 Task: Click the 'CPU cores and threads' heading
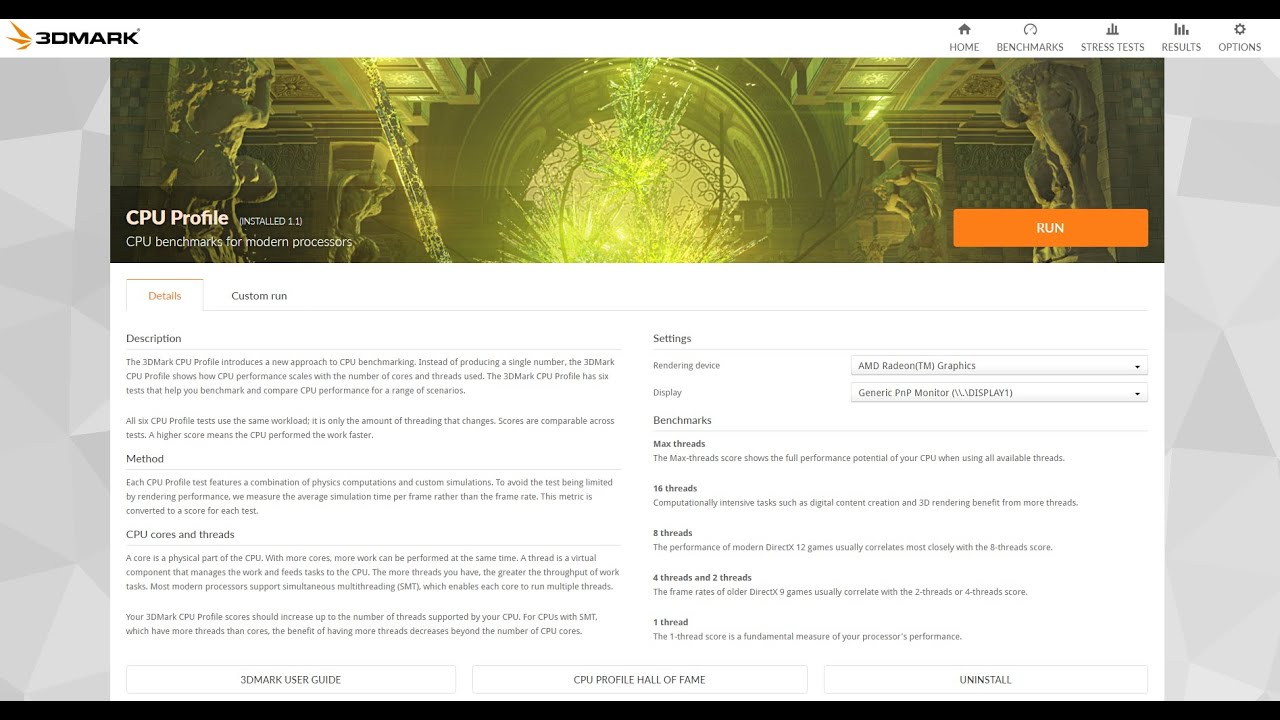[180, 534]
